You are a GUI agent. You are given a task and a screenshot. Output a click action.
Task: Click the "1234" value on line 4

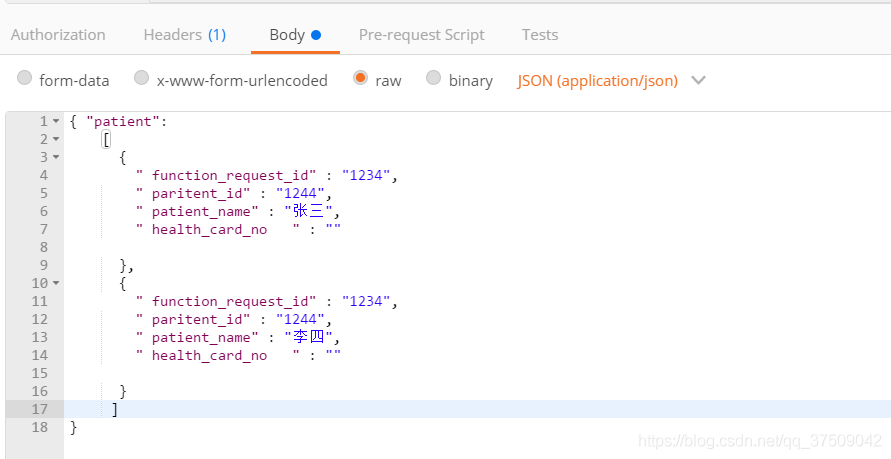coord(366,176)
